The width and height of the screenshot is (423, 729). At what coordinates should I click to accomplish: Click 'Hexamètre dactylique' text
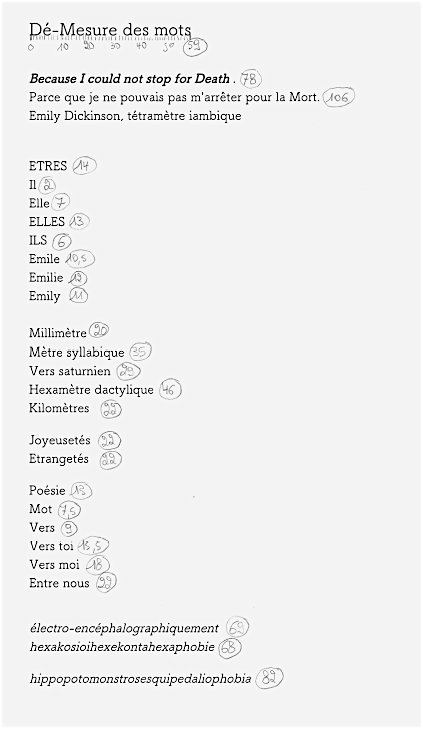pyautogui.click(x=91, y=390)
